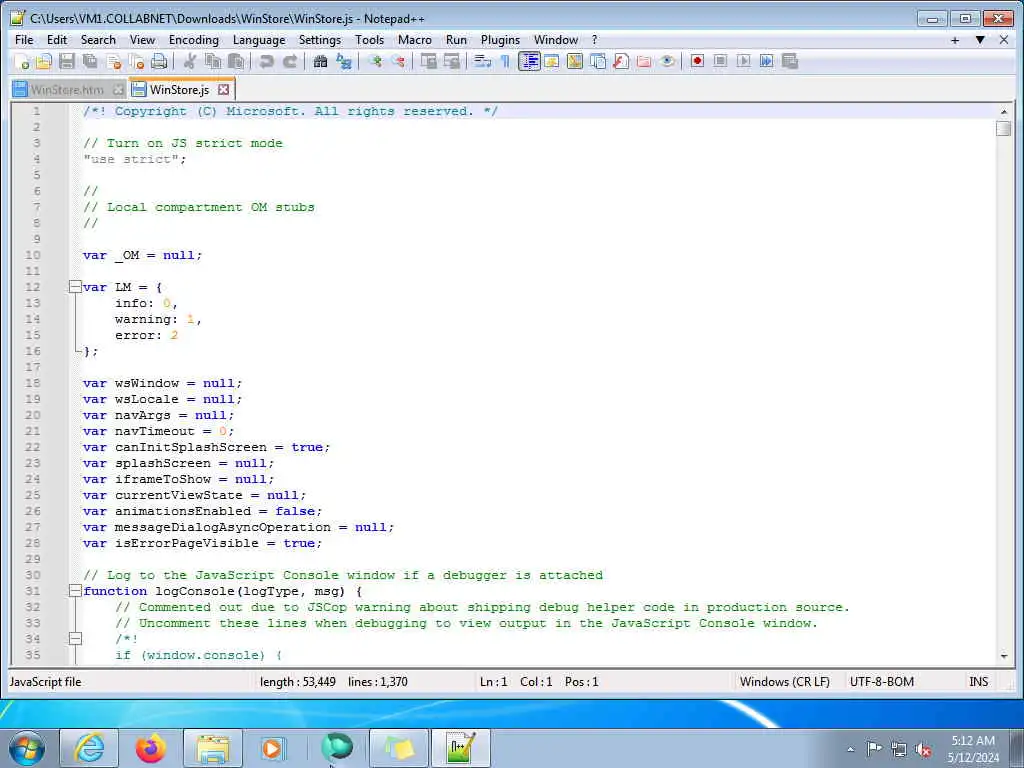Start macro recording with red dot
The image size is (1024, 768).
(697, 61)
